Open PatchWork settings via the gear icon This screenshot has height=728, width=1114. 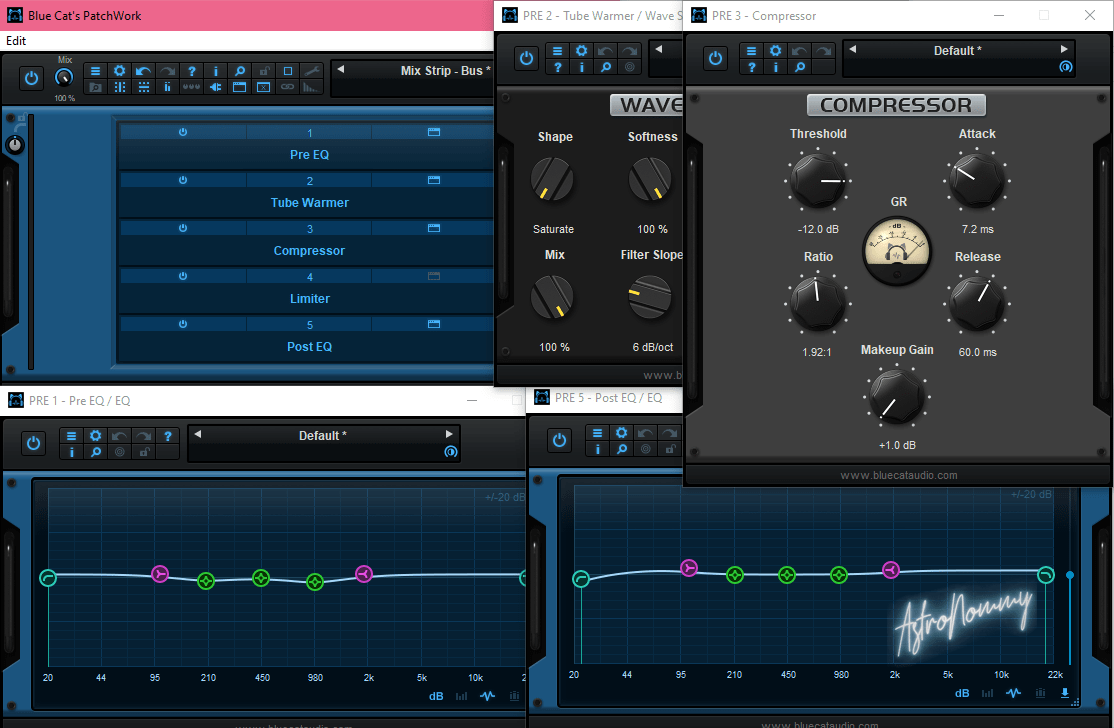pos(120,70)
